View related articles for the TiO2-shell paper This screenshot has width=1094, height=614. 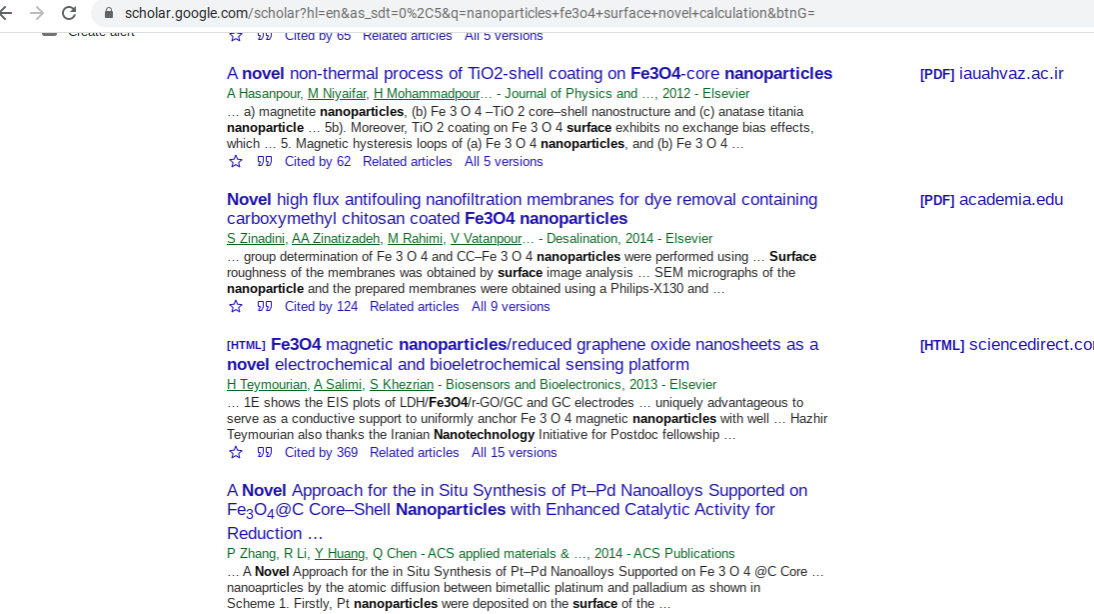407,161
